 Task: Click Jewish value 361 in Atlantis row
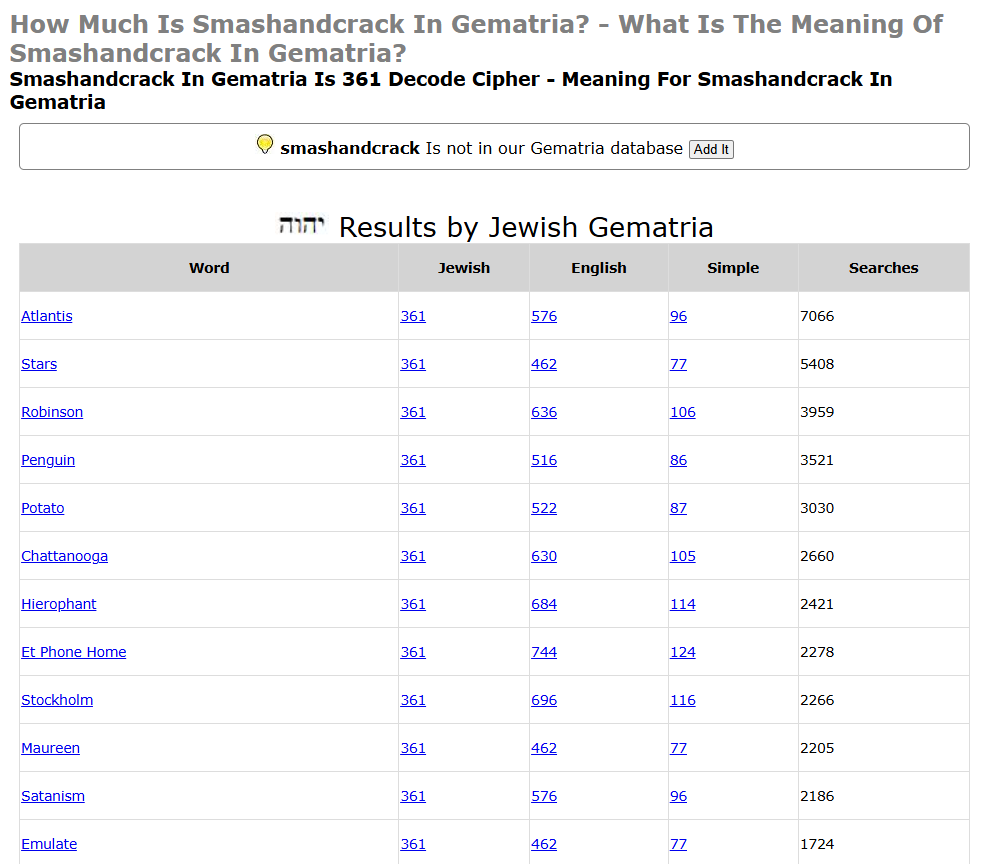[x=413, y=316]
